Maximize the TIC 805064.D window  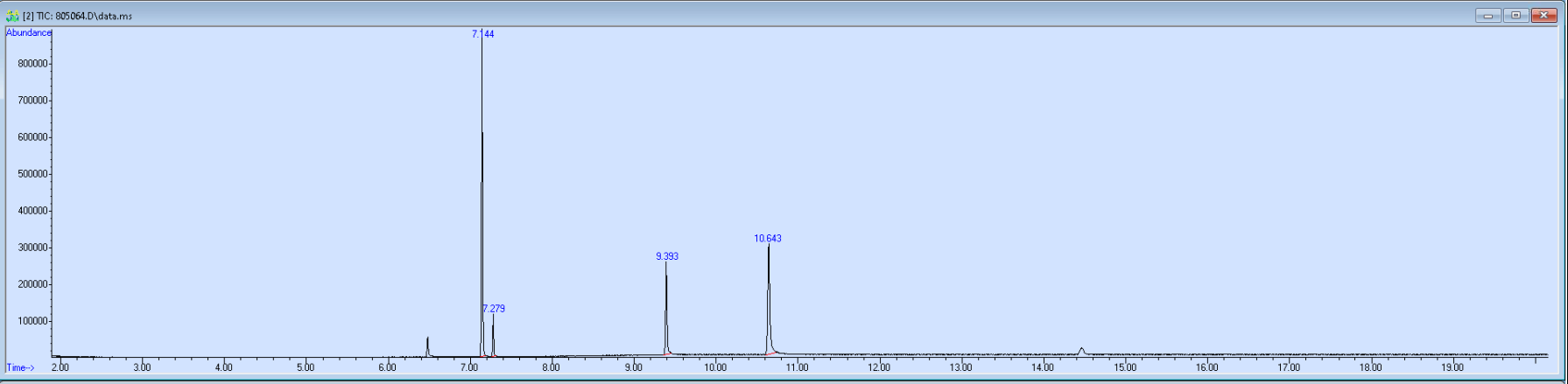1515,15
